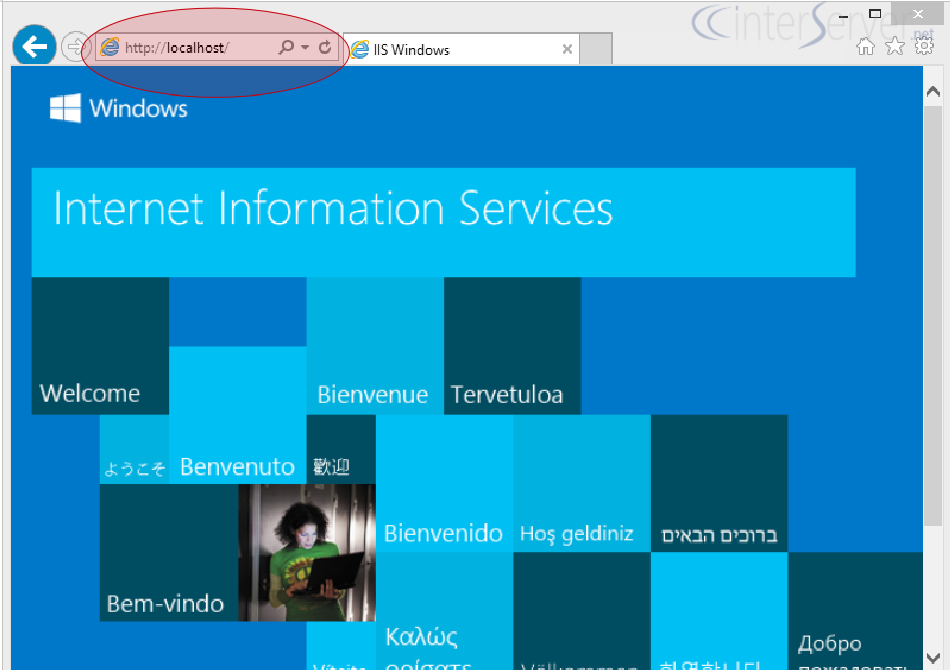Screen dimensions: 950x670
Task: Open the Home page icon
Action: pos(866,46)
